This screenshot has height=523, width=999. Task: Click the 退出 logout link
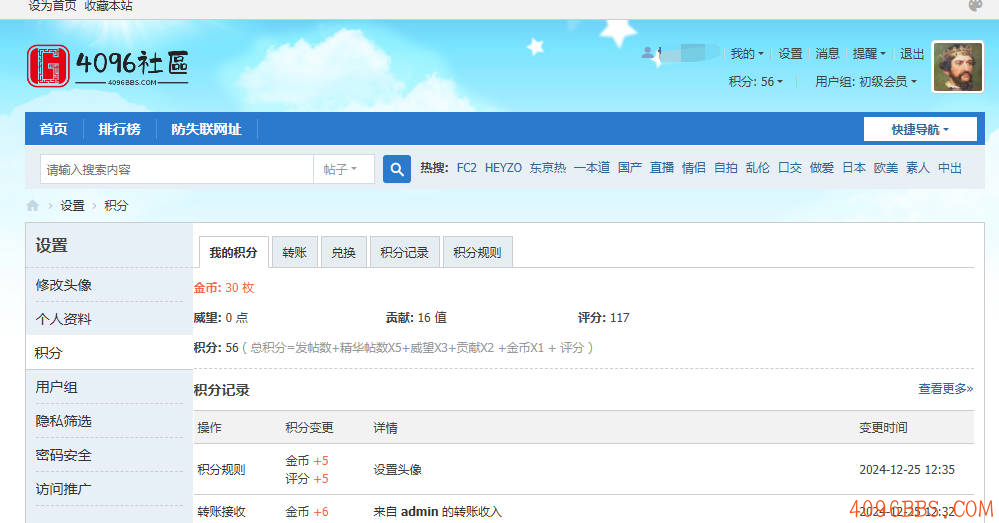click(912, 54)
